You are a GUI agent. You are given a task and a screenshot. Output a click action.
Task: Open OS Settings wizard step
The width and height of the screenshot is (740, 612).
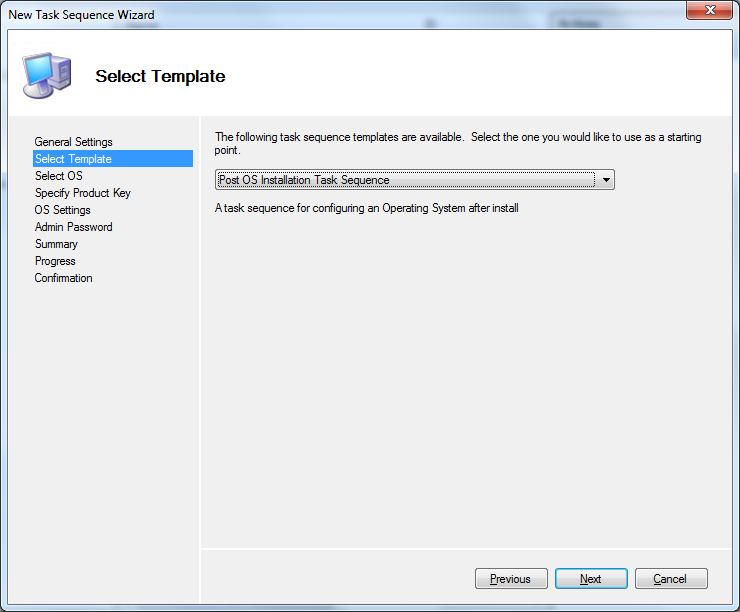[62, 210]
